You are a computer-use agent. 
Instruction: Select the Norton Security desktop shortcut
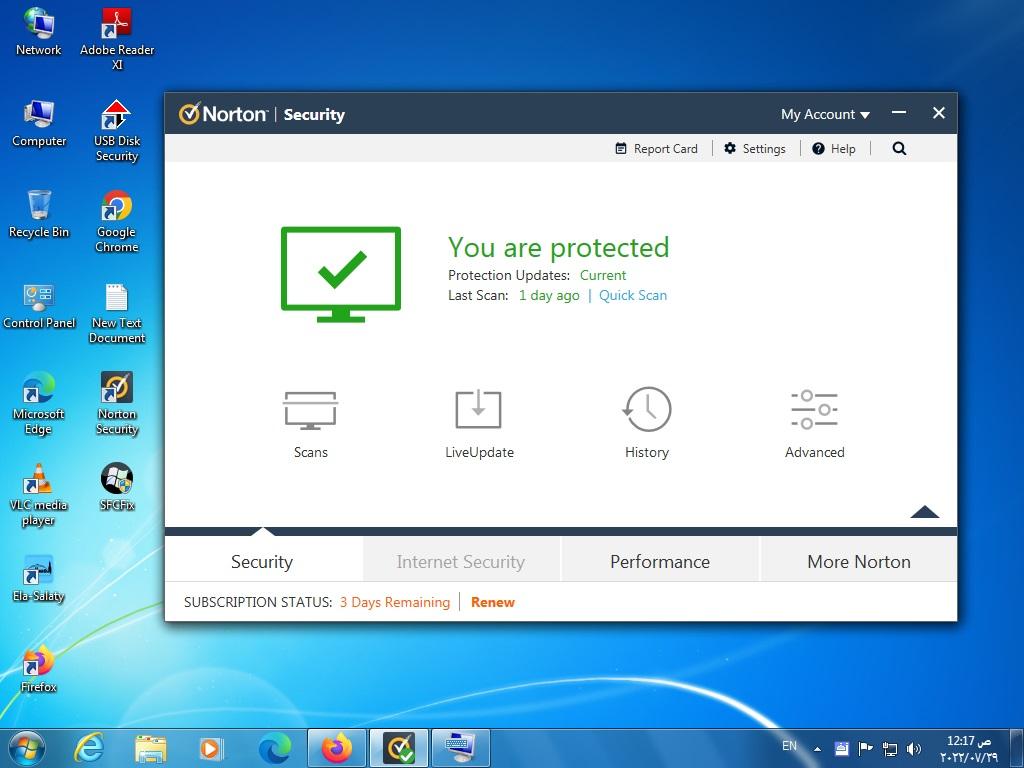pos(117,403)
